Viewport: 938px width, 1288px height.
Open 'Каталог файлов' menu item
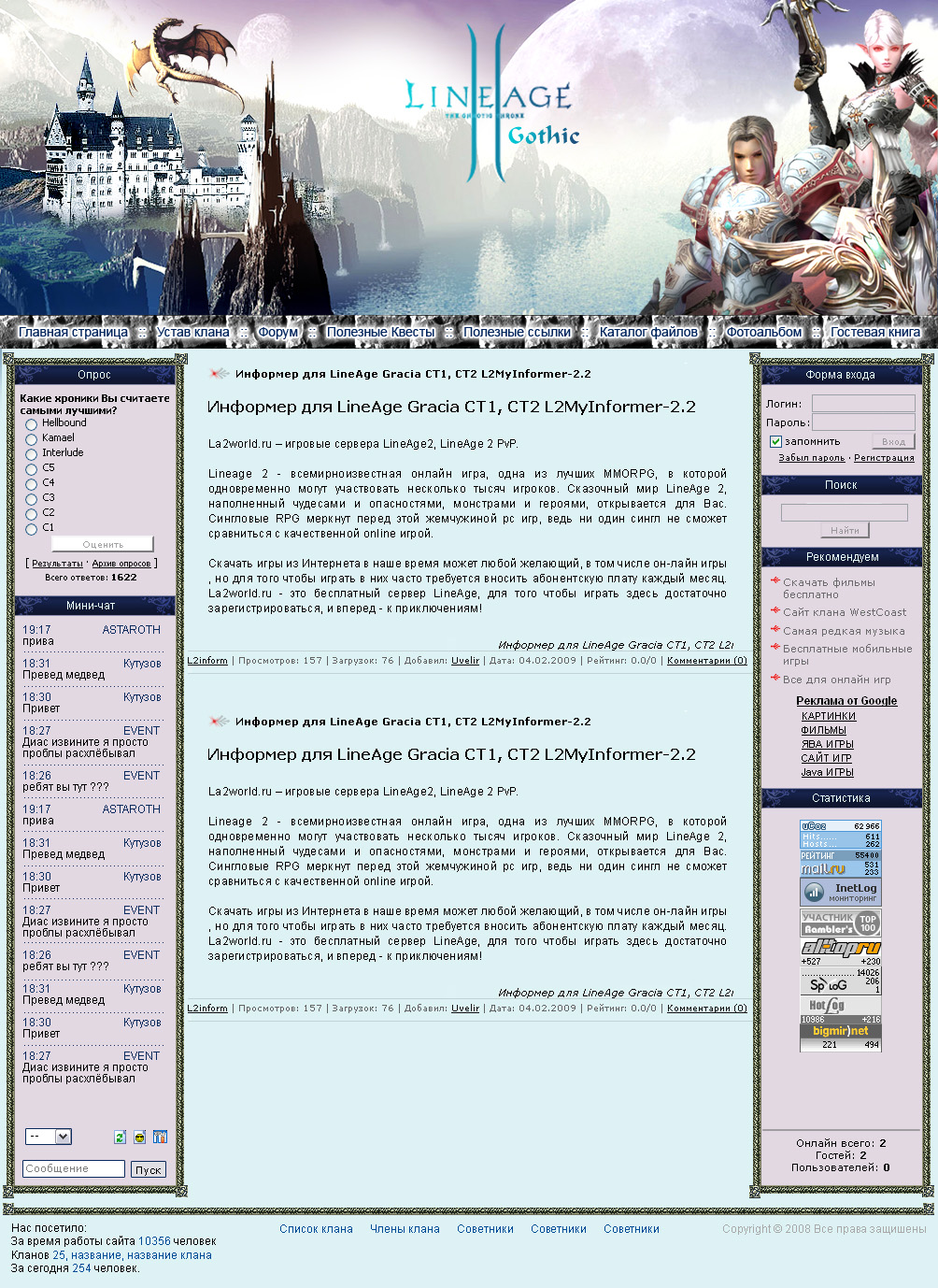[648, 332]
